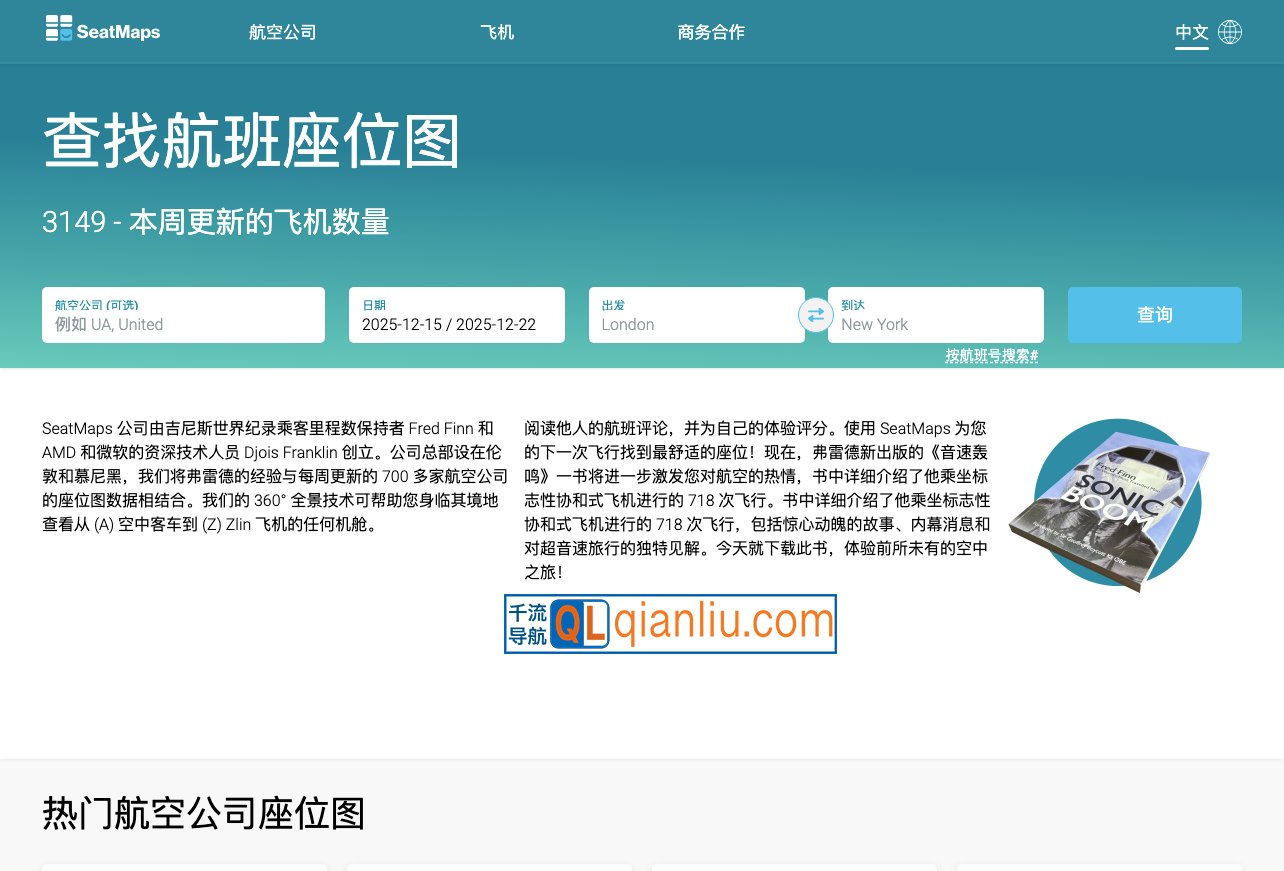Select 商务合作 in the top navigation

pos(711,31)
